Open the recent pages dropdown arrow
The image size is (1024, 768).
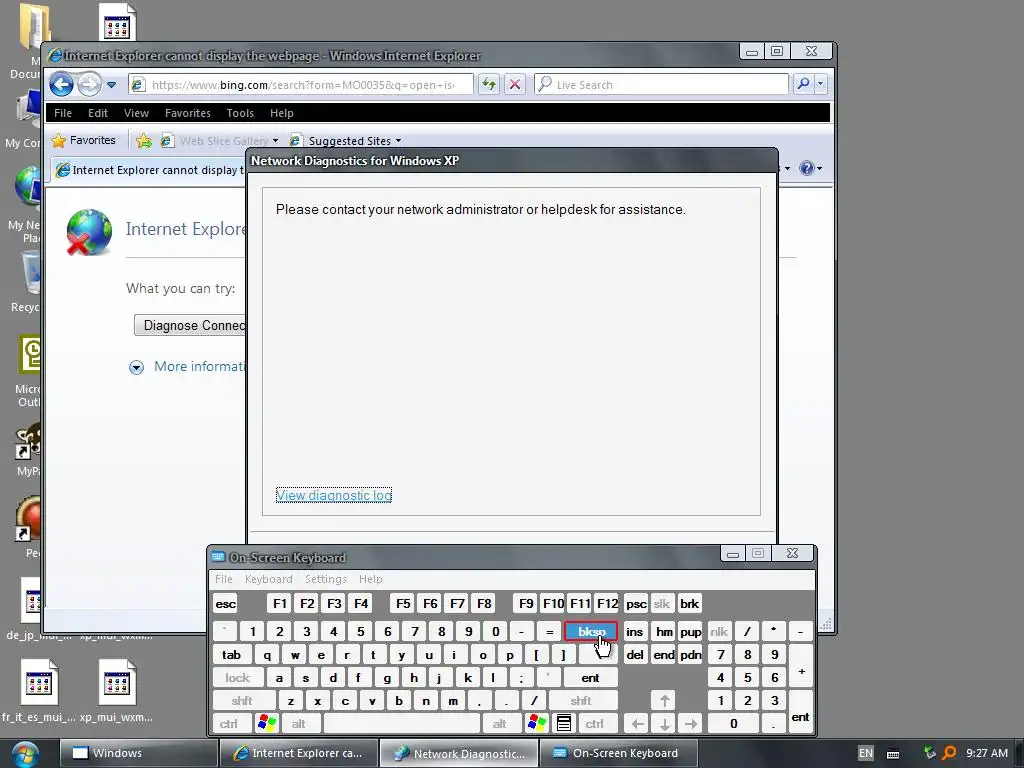[112, 85]
